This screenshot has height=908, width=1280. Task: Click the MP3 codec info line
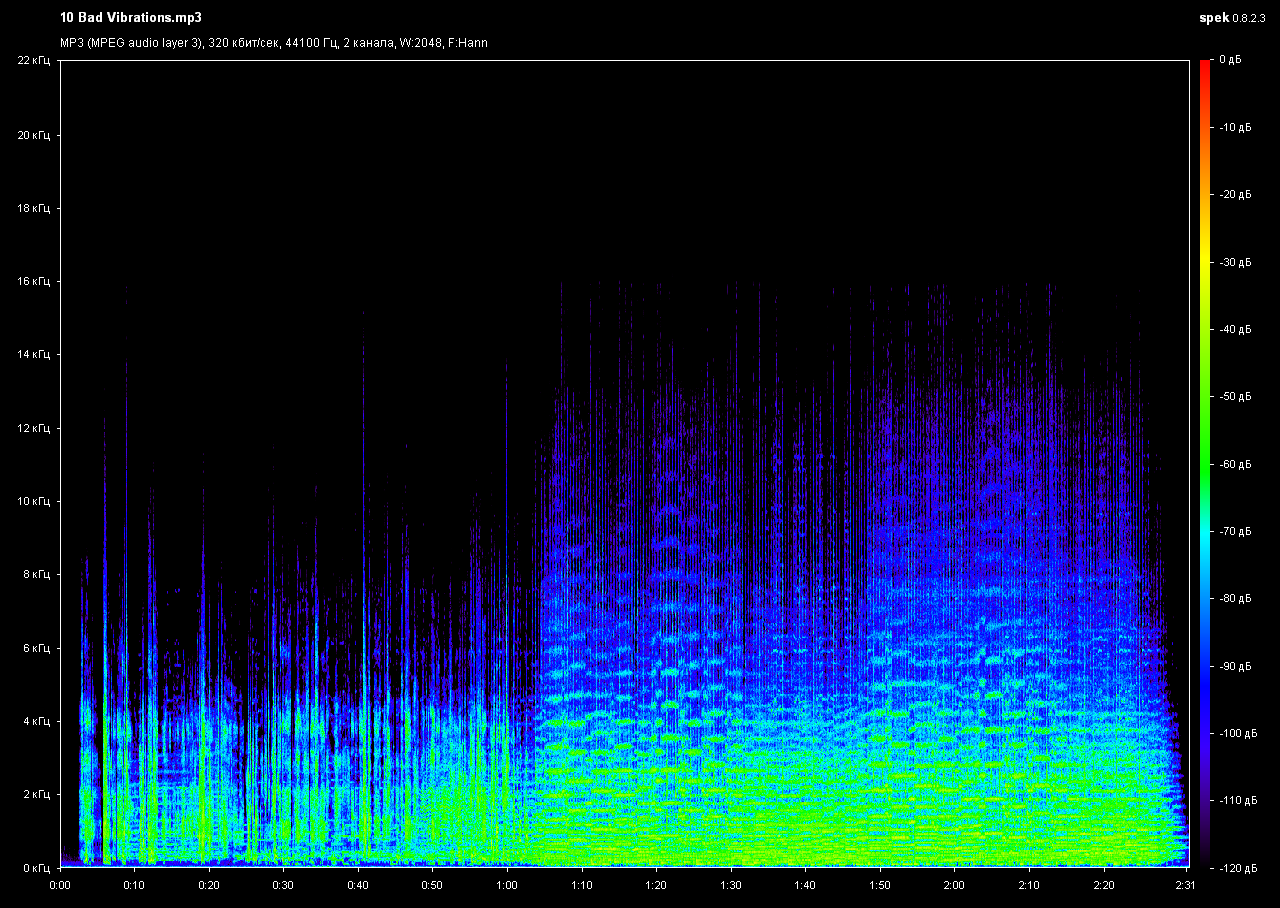(x=274, y=43)
